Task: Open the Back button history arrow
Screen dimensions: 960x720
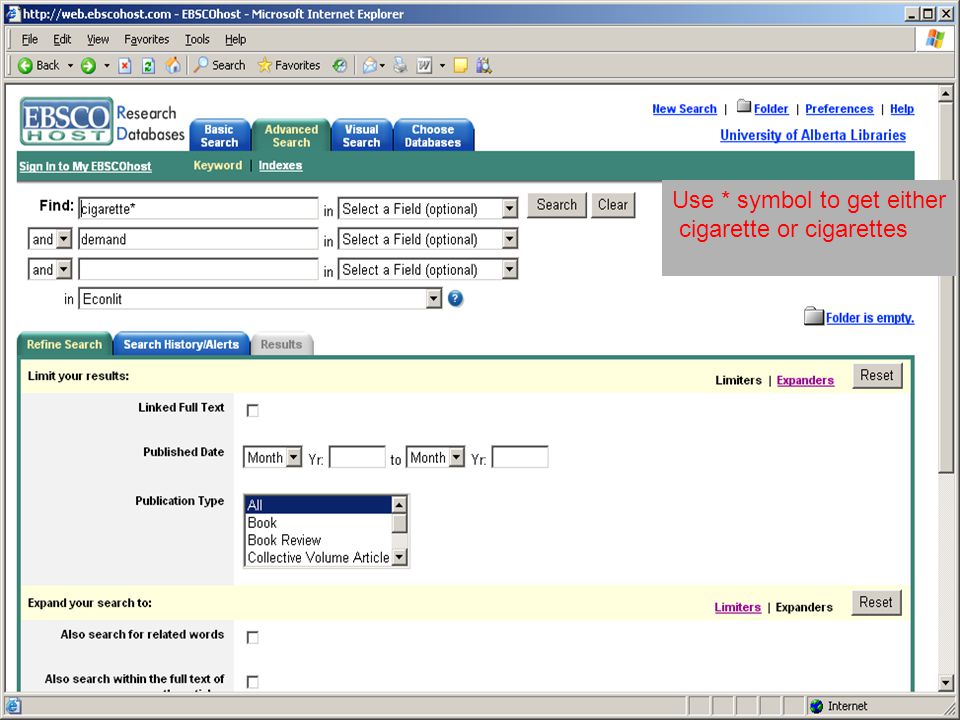Action: tap(70, 66)
